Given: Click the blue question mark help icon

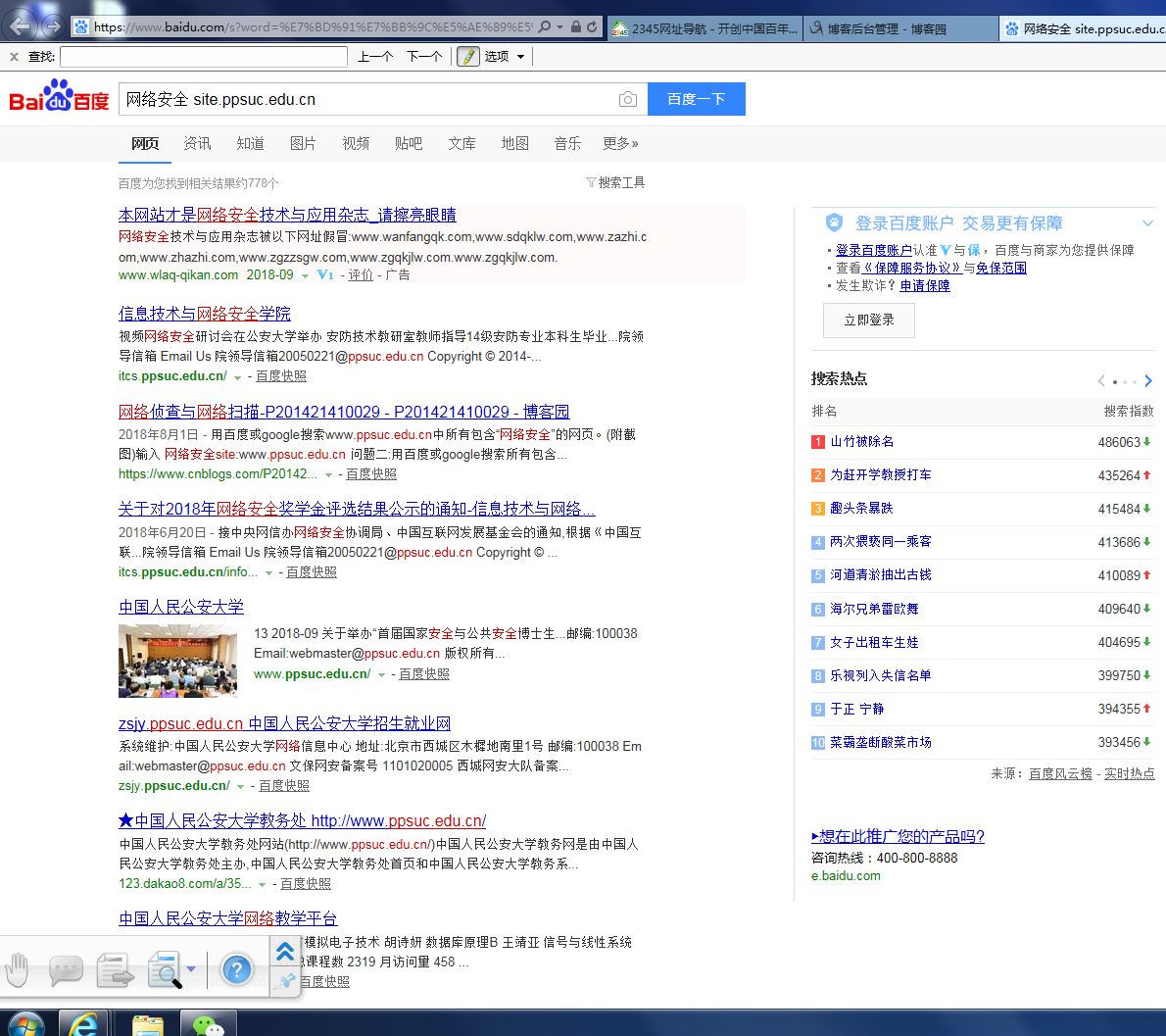Looking at the screenshot, I should click(237, 969).
